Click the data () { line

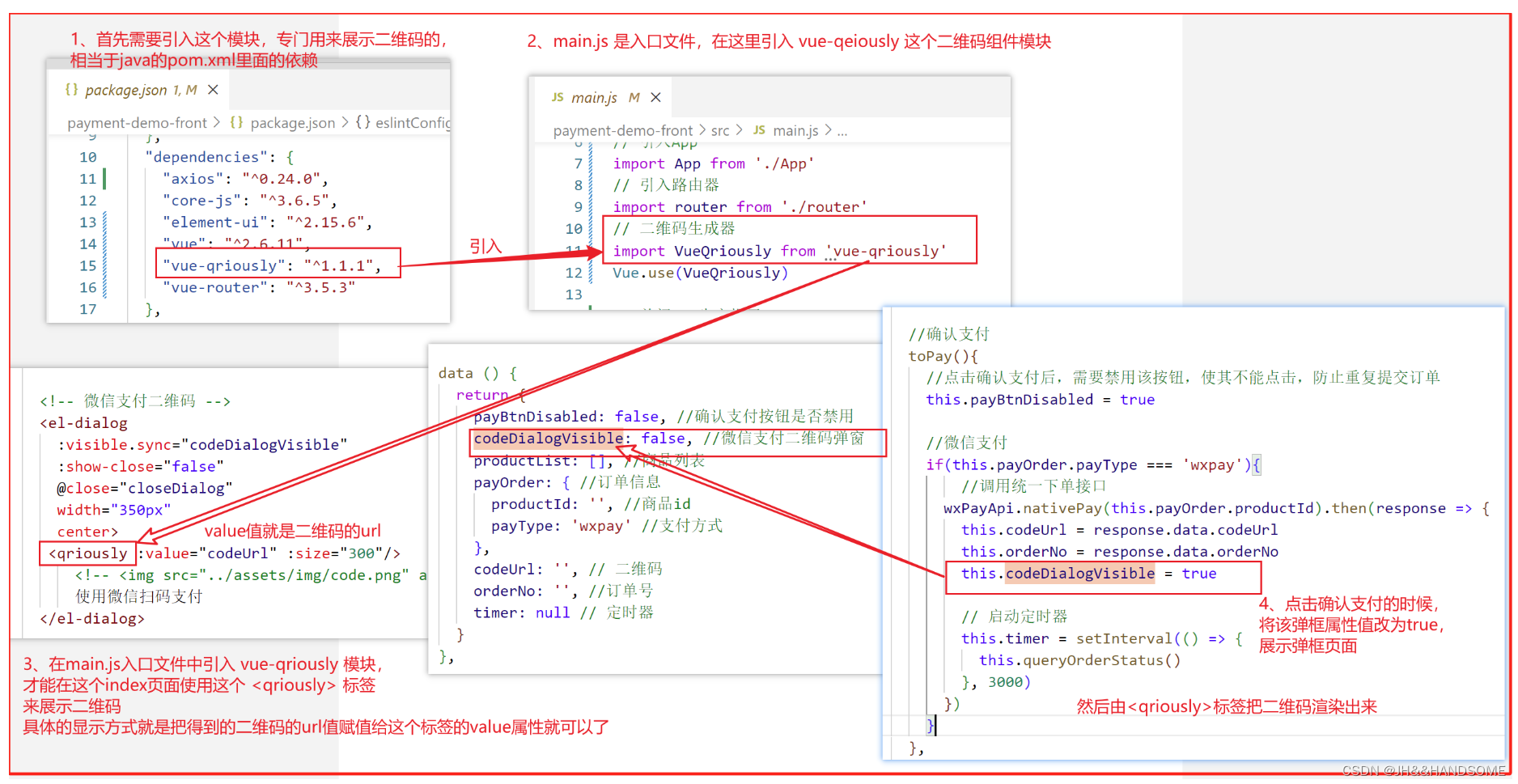(477, 373)
